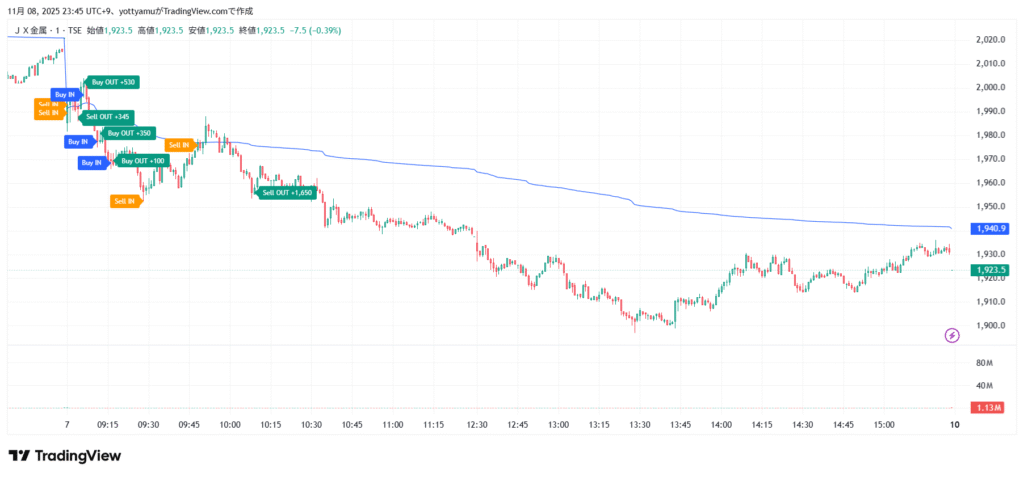Click the 10:00 time axis label
Viewport: 1024px width, 477px height.
click(230, 425)
